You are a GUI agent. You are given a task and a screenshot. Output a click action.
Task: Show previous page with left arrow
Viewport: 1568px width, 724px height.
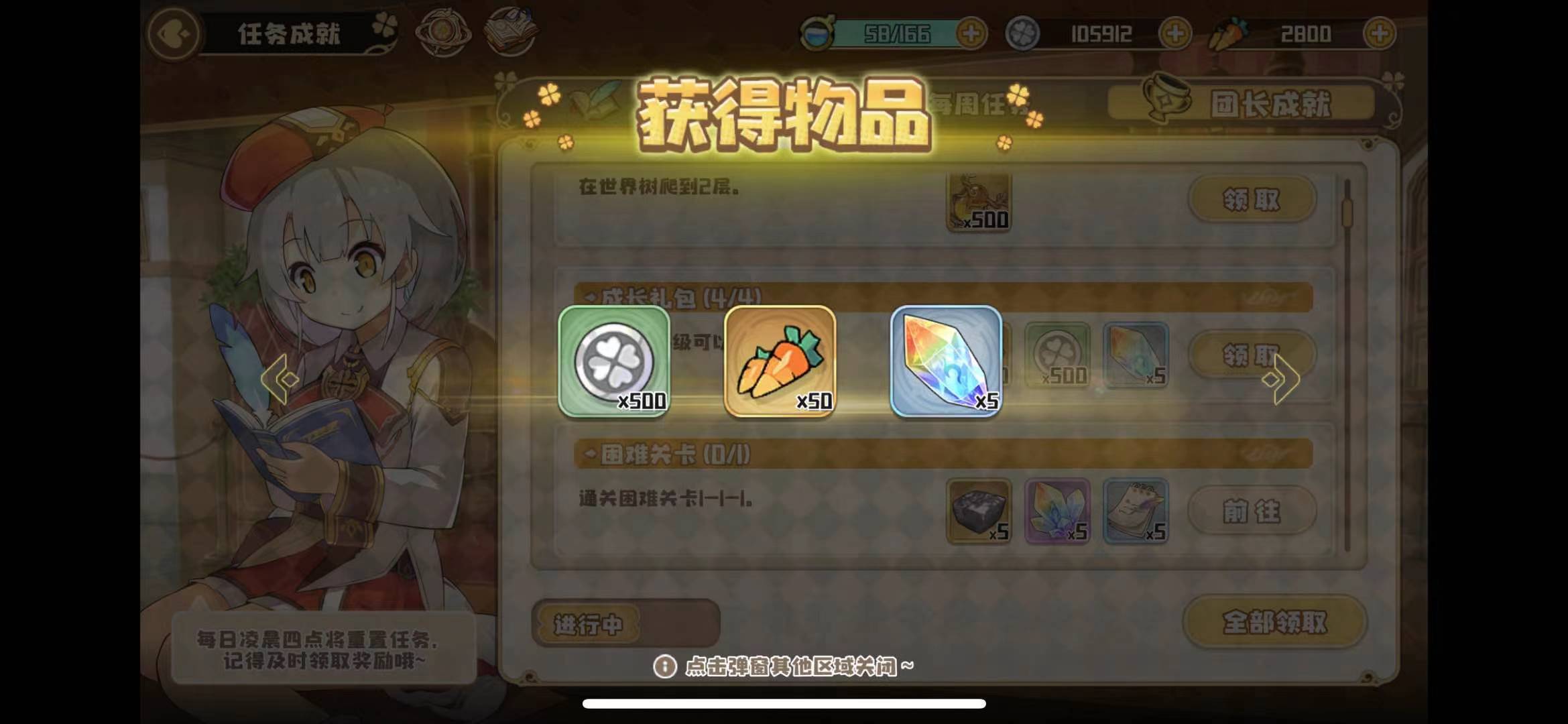pos(280,379)
